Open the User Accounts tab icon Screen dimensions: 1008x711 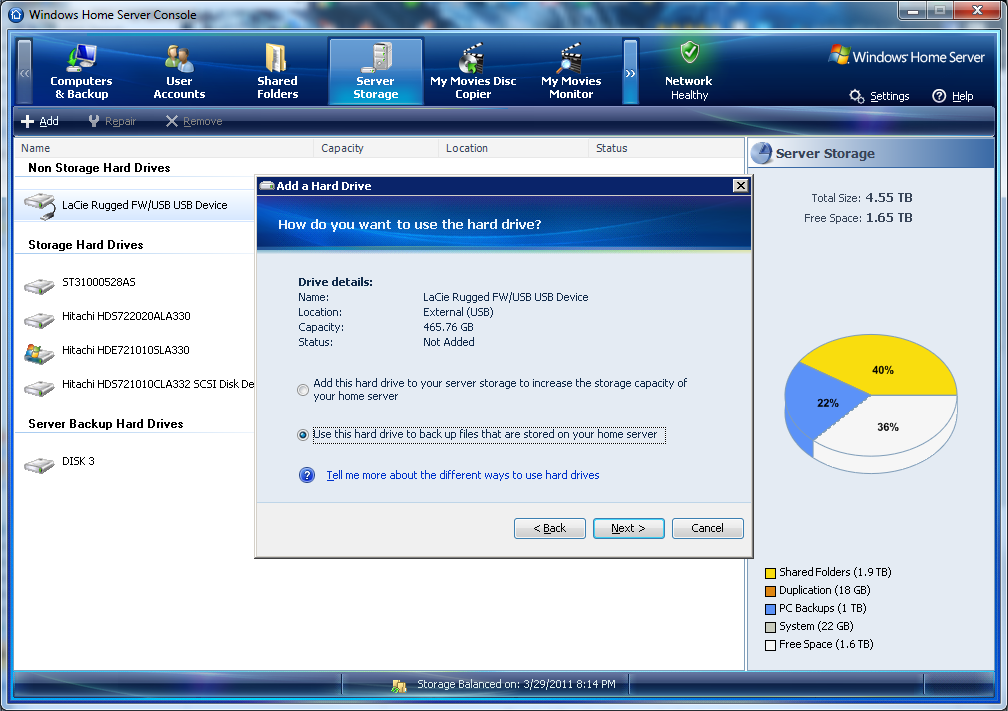[x=179, y=58]
